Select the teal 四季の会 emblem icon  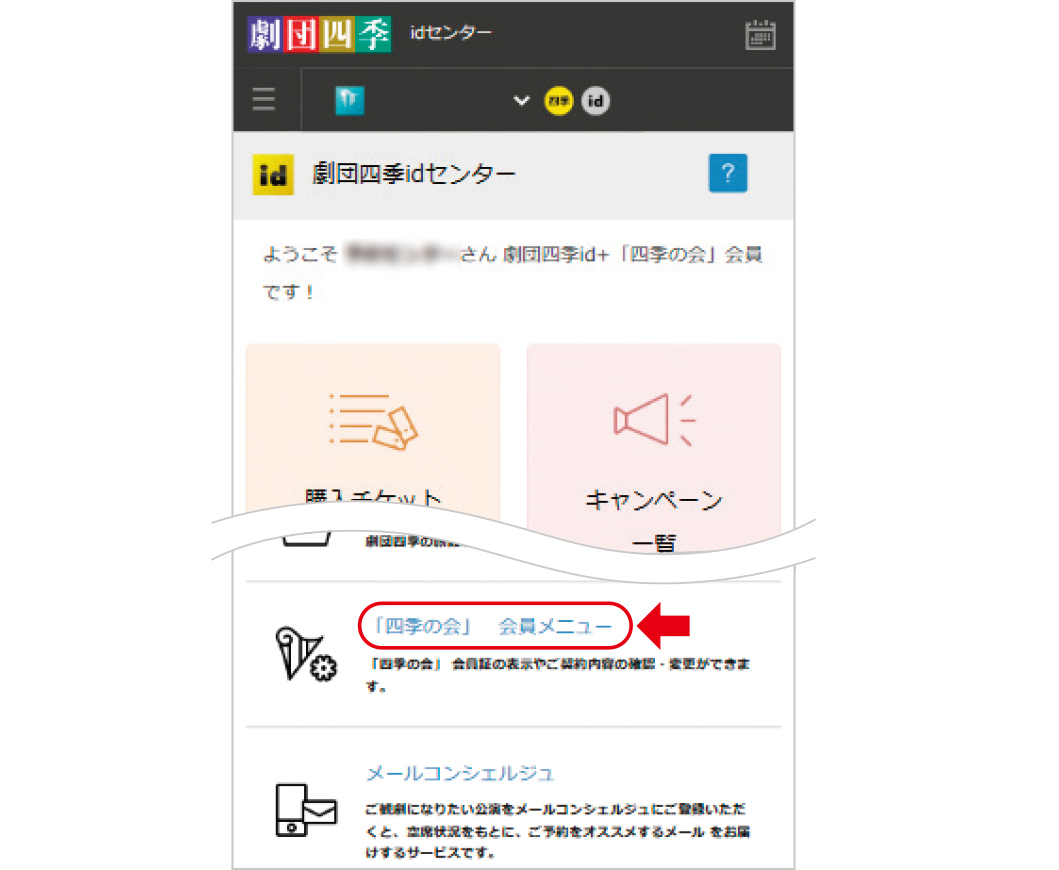pos(349,101)
